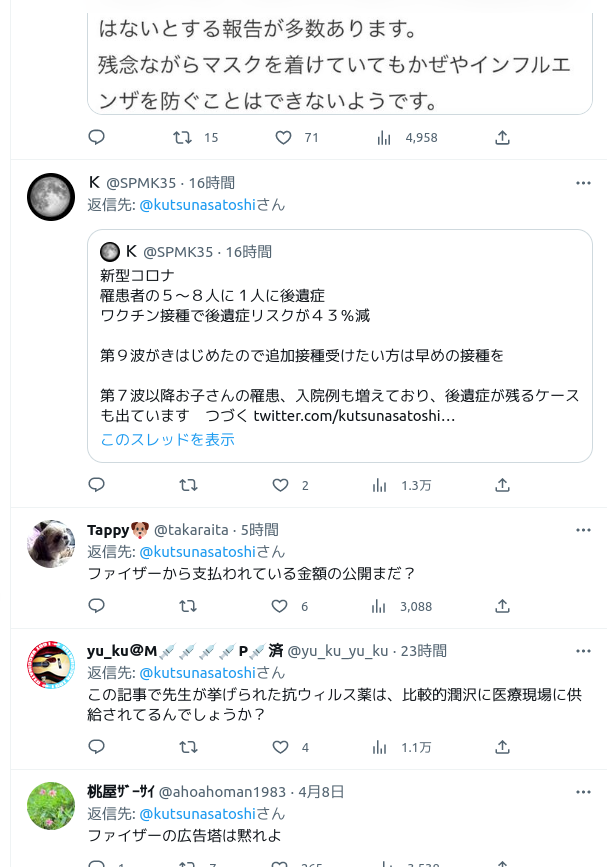607x867 pixels.
Task: Share the tweet with 4,958 views
Action: tap(502, 137)
